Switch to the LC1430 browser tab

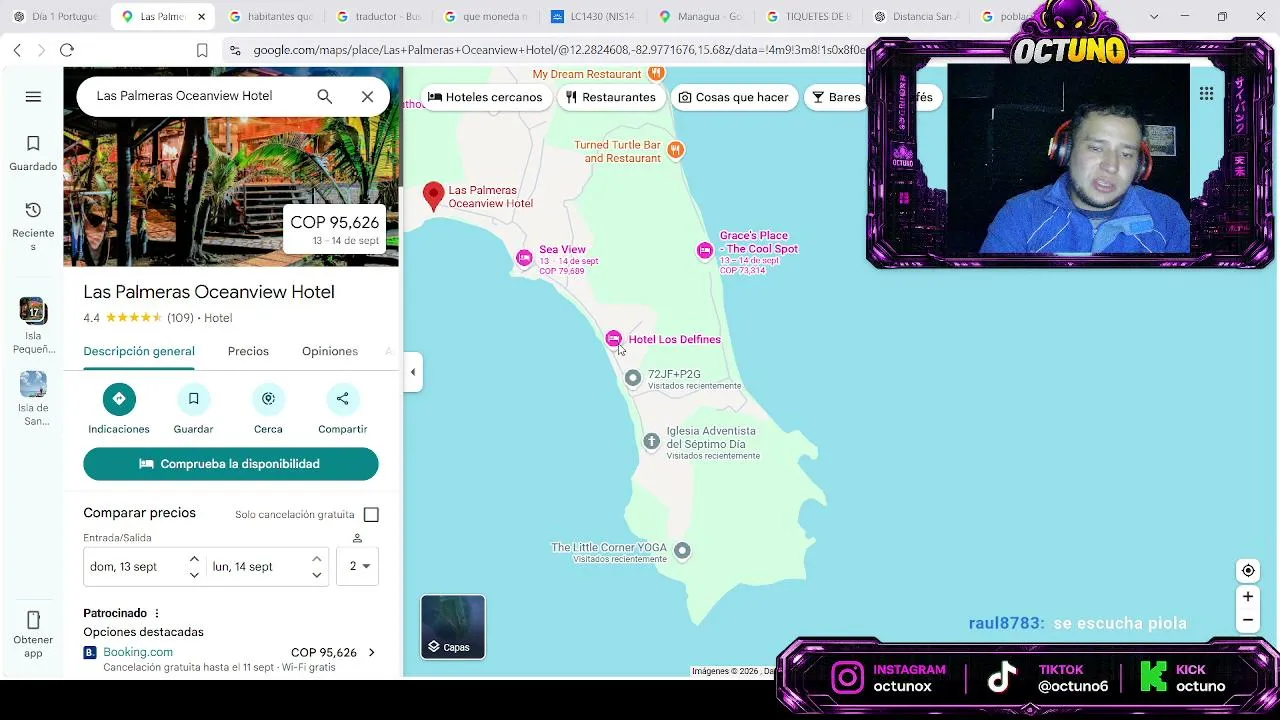click(594, 17)
